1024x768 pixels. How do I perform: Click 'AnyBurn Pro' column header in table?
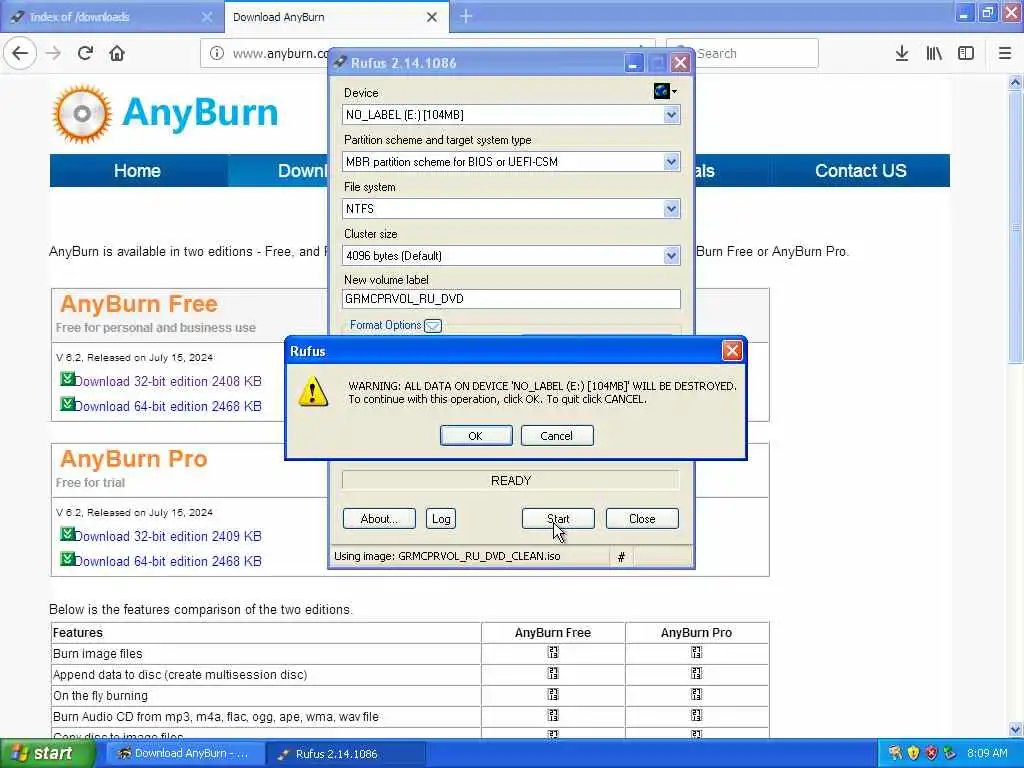pyautogui.click(x=696, y=633)
